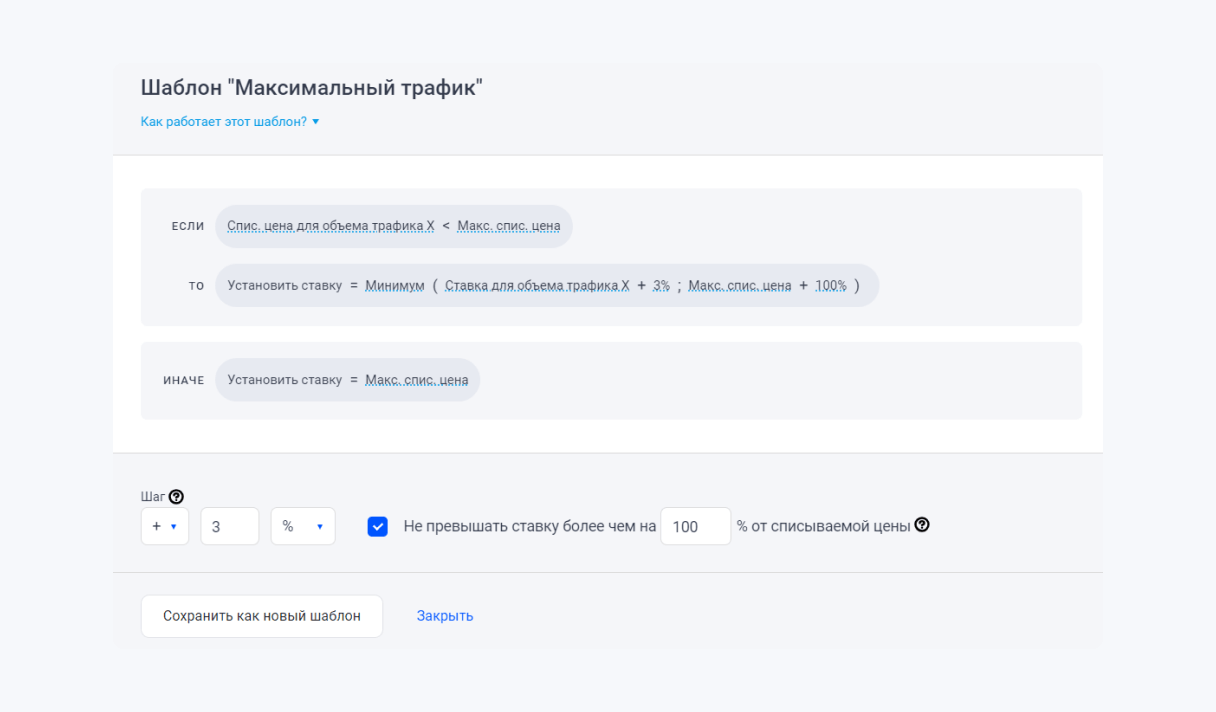1216x712 pixels.
Task: Select Макс. спис. цена in the ИНАЧЕ row
Action: click(x=417, y=379)
